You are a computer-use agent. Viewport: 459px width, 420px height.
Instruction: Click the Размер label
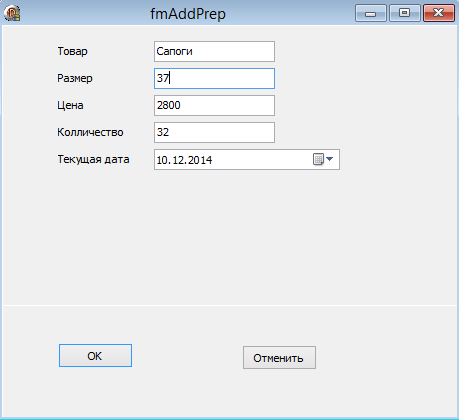(75, 78)
